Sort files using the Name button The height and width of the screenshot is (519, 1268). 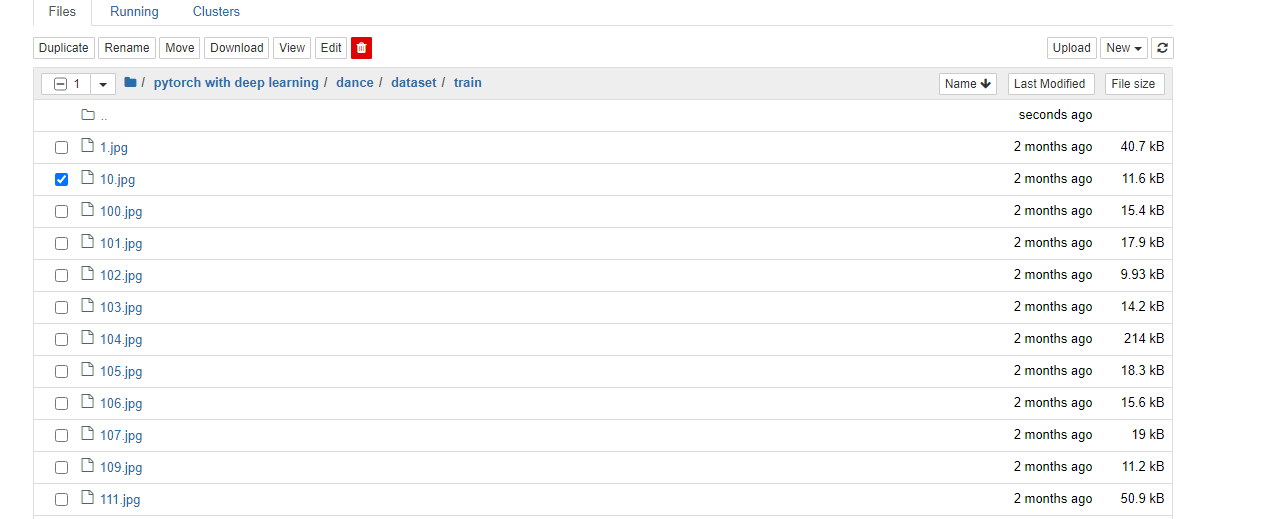tap(967, 84)
